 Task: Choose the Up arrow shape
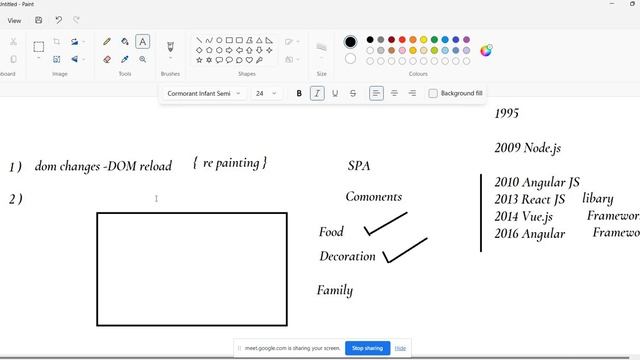coord(249,50)
